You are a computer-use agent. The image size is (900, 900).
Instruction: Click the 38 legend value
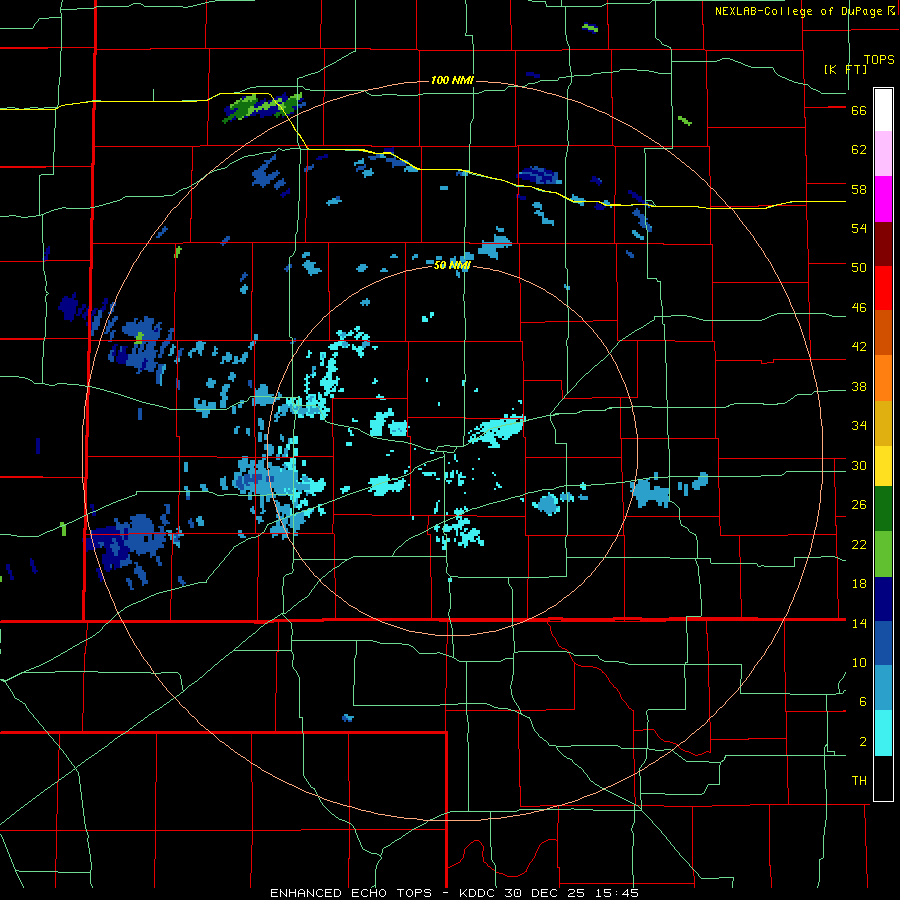click(x=859, y=387)
